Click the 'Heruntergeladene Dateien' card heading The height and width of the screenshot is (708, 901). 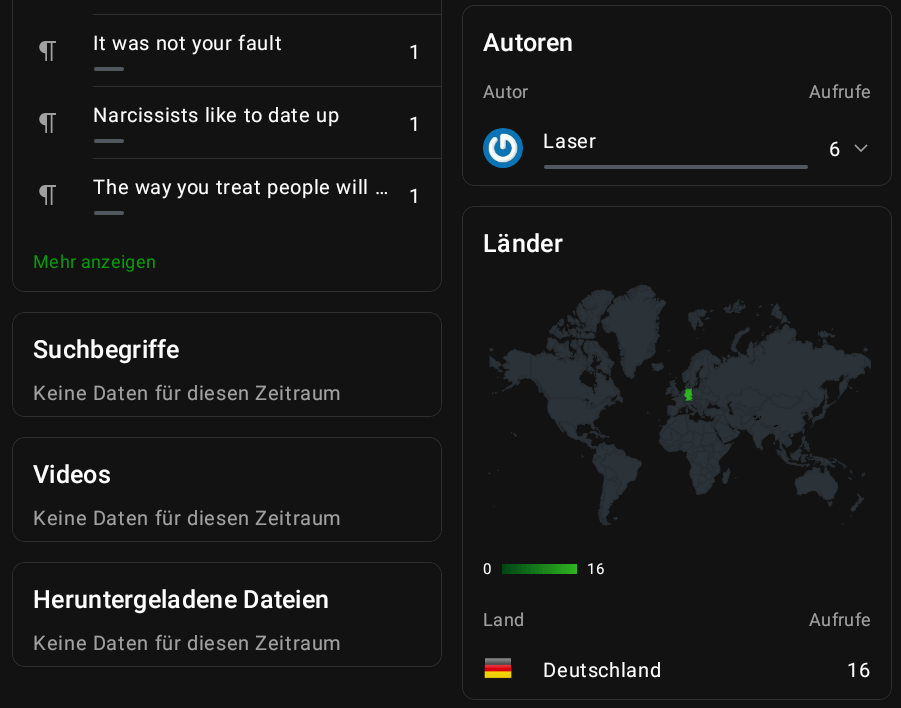(x=181, y=600)
